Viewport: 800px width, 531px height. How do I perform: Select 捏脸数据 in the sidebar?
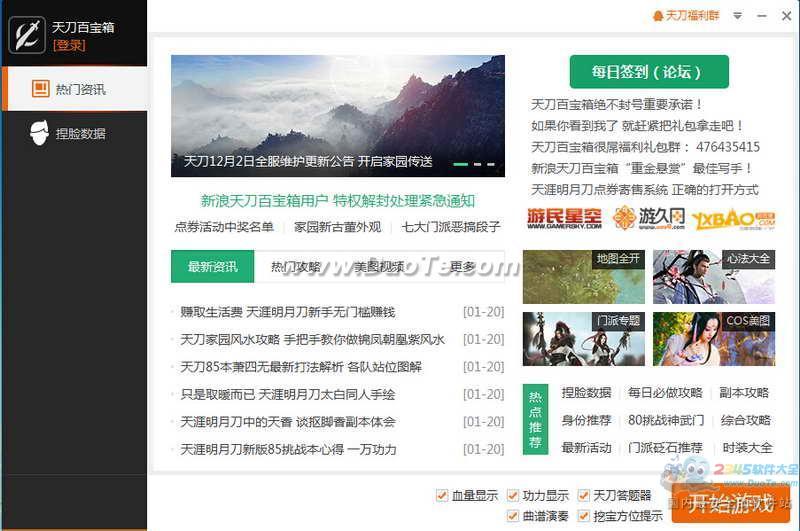74,133
